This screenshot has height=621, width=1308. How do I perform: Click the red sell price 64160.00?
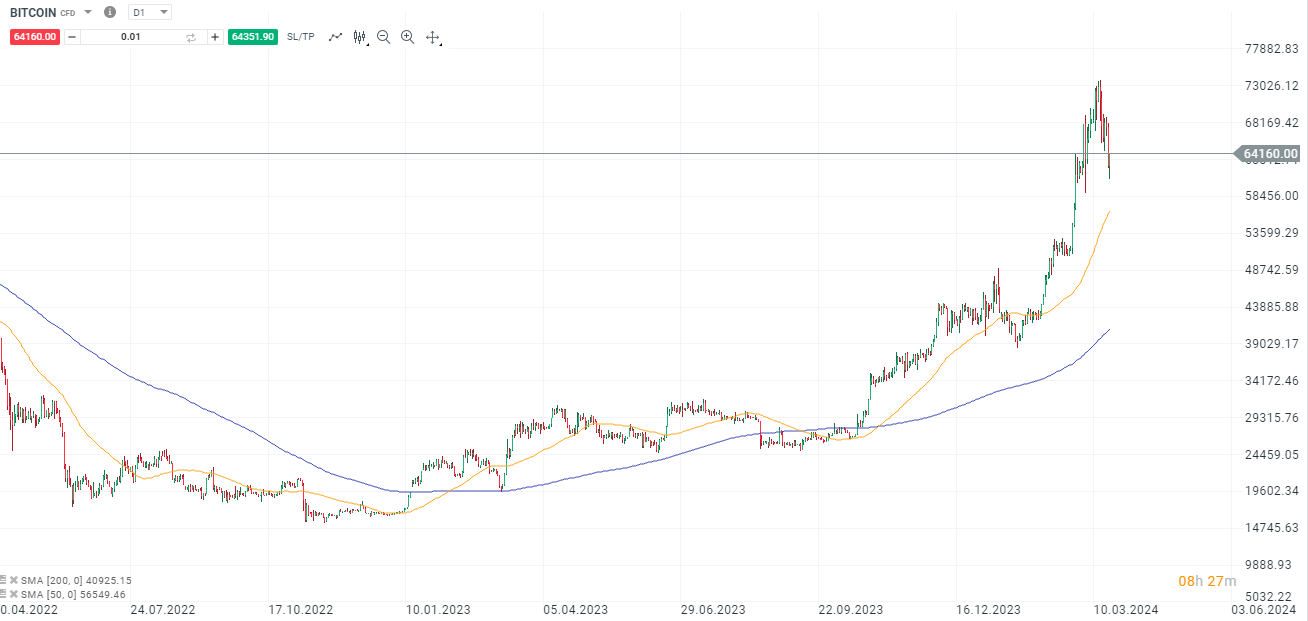tap(34, 36)
